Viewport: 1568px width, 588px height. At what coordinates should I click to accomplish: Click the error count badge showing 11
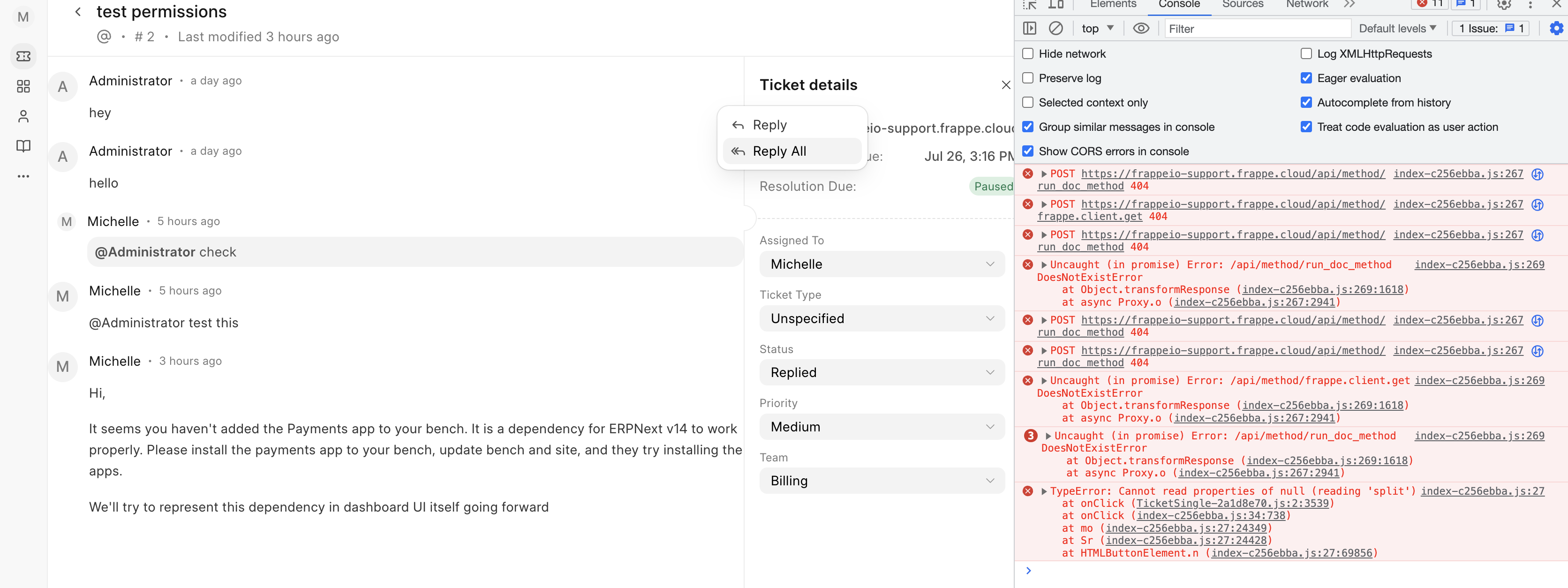(x=1430, y=4)
